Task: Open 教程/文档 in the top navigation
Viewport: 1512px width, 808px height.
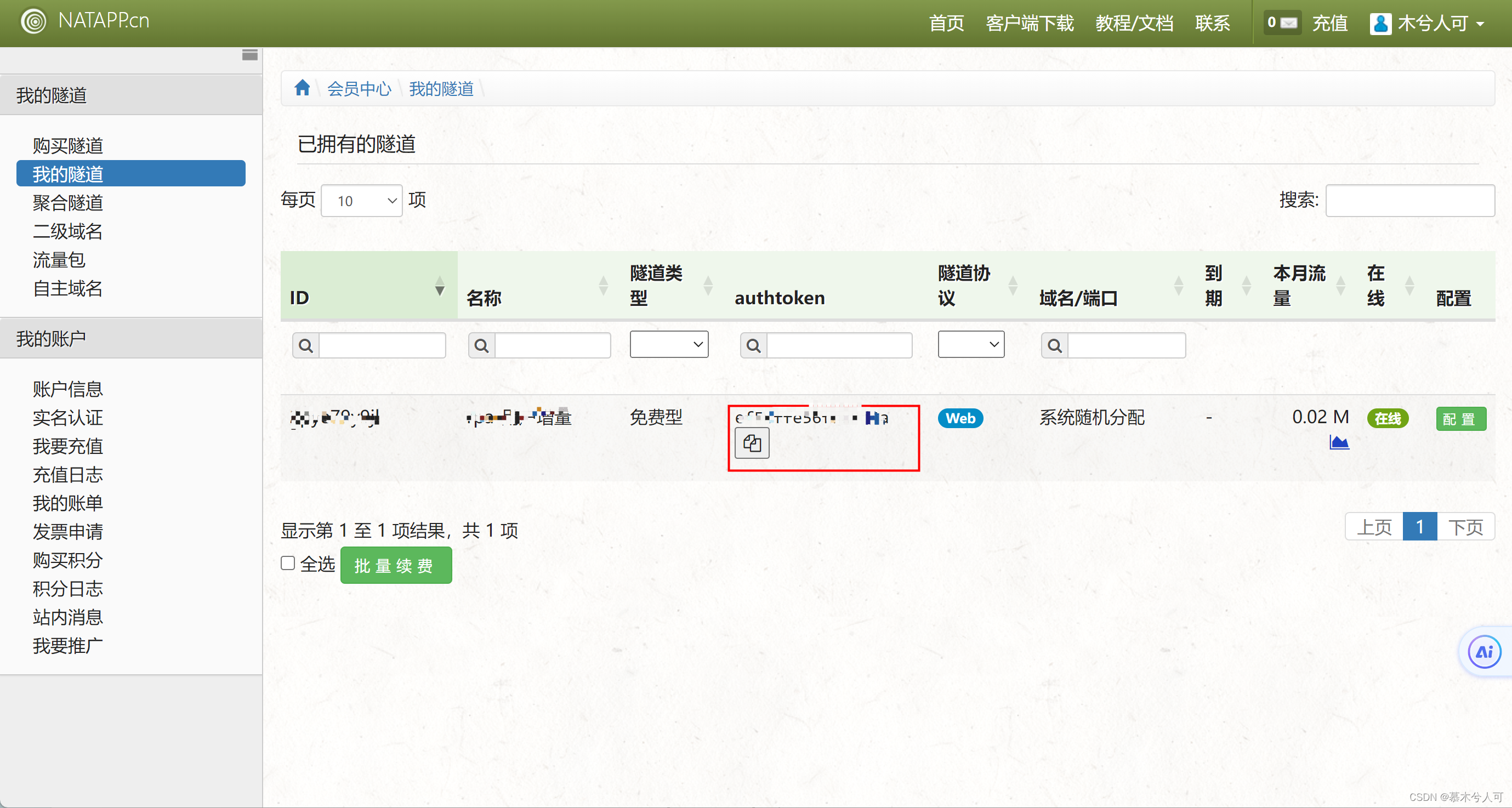Action: coord(1134,24)
